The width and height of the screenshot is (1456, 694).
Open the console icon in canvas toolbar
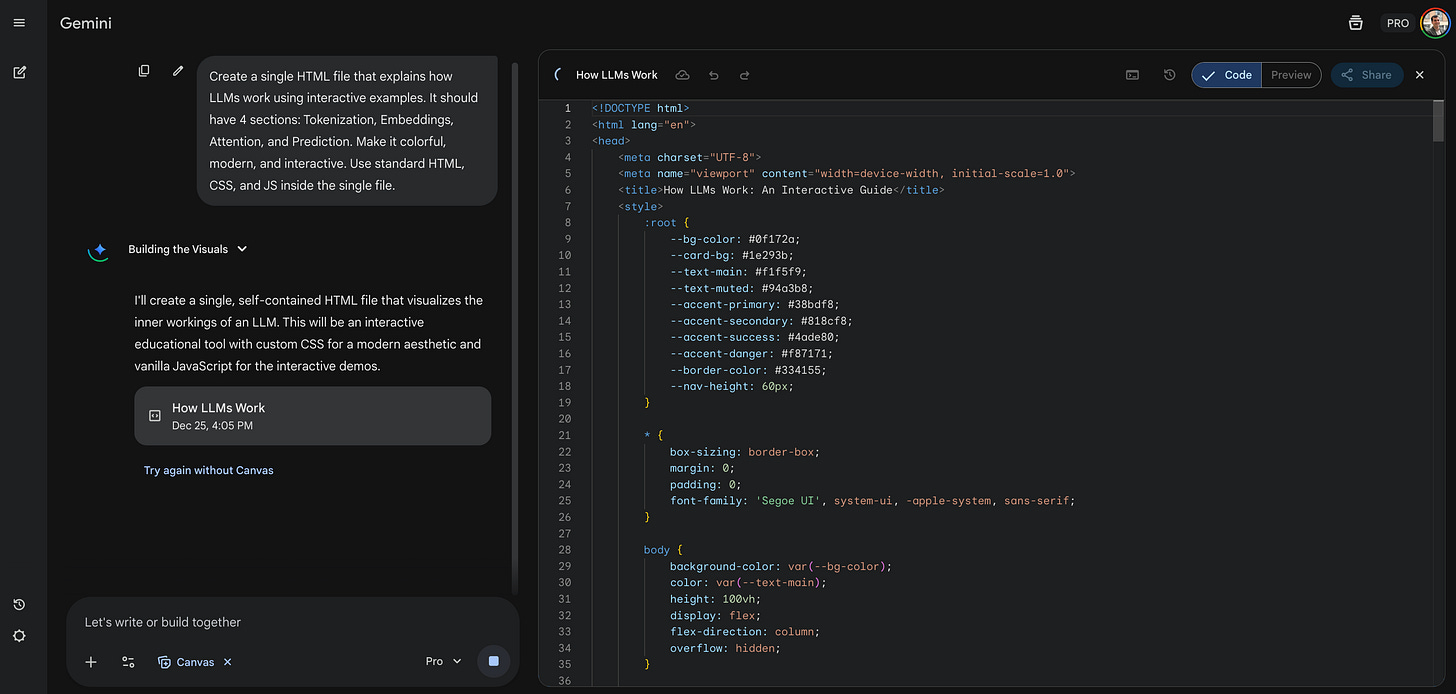tap(1131, 74)
